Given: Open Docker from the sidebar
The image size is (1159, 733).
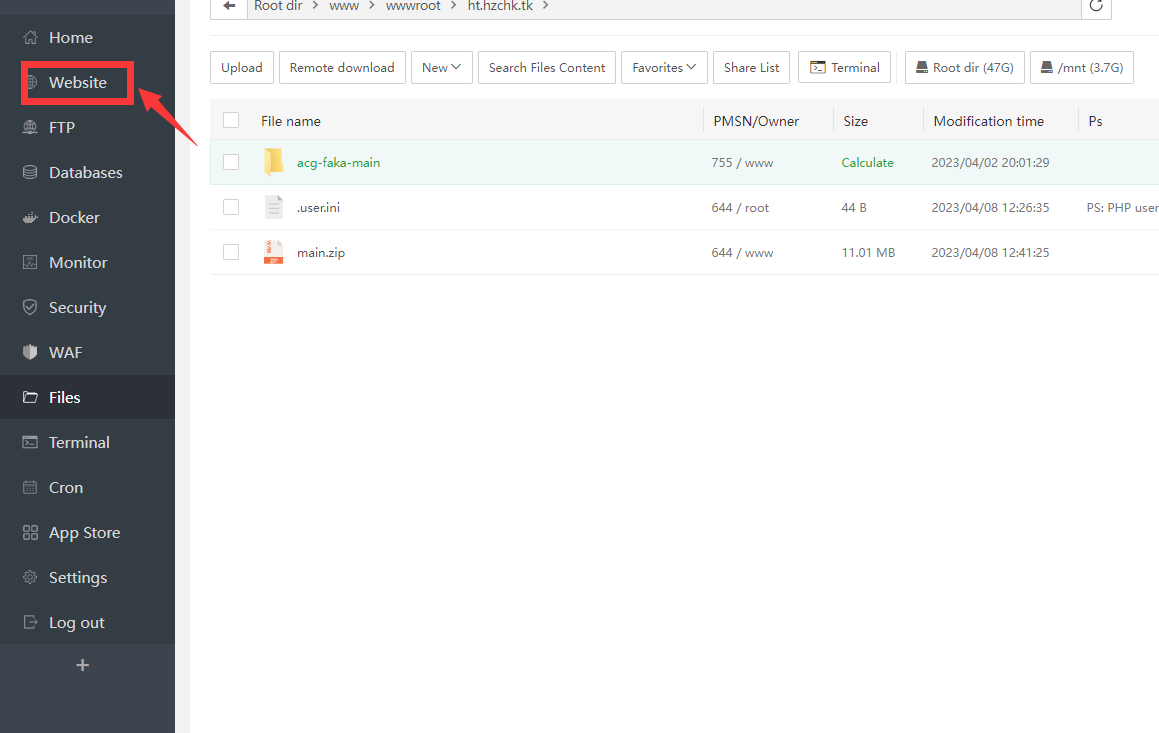Looking at the screenshot, I should pos(74,217).
